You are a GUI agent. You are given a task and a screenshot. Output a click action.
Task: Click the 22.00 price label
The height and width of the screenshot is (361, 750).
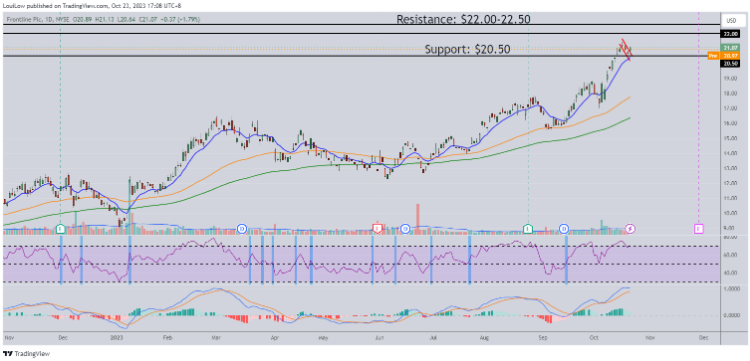click(x=731, y=34)
